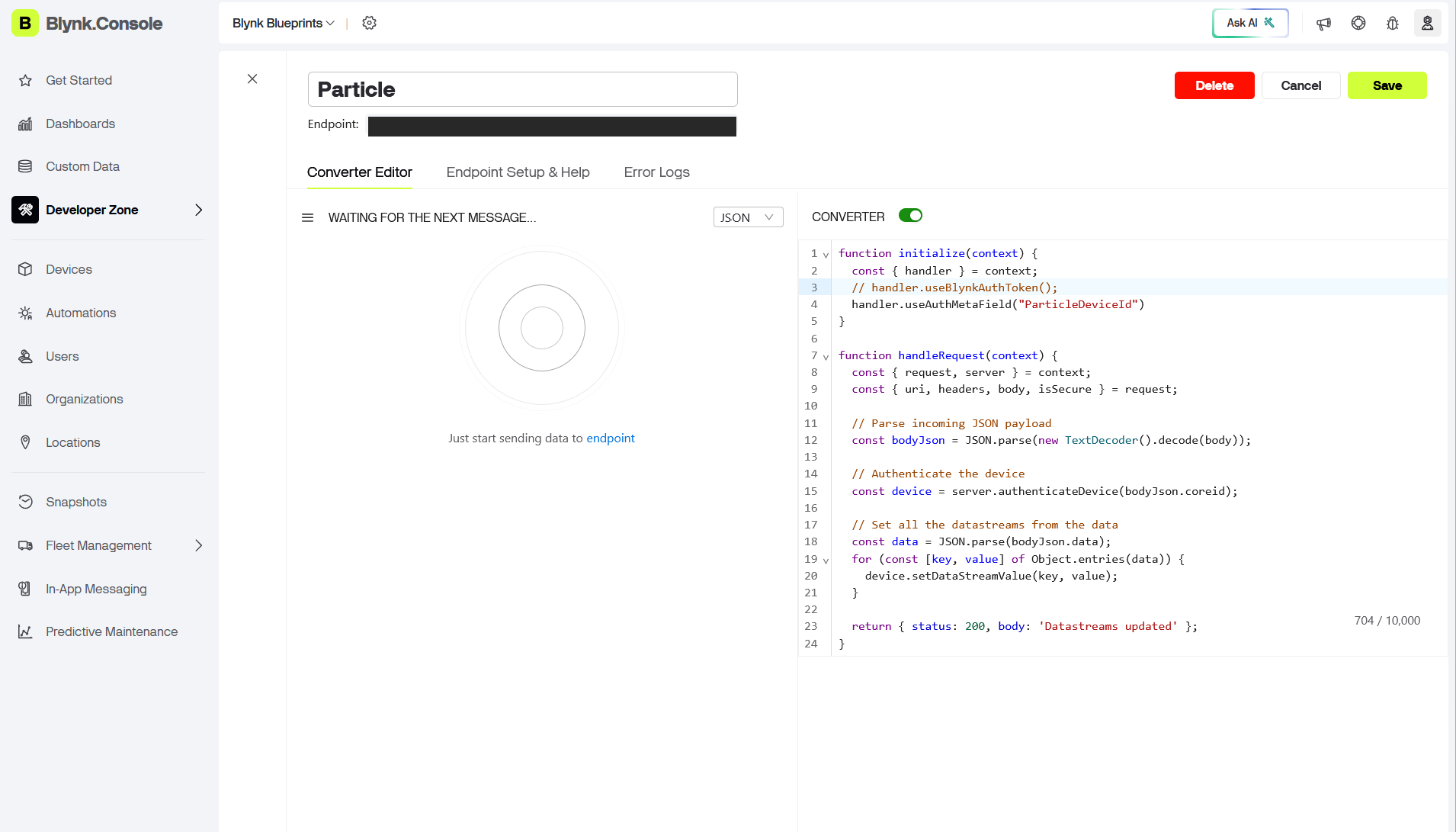Click the Particle name input field

pyautogui.click(x=523, y=89)
